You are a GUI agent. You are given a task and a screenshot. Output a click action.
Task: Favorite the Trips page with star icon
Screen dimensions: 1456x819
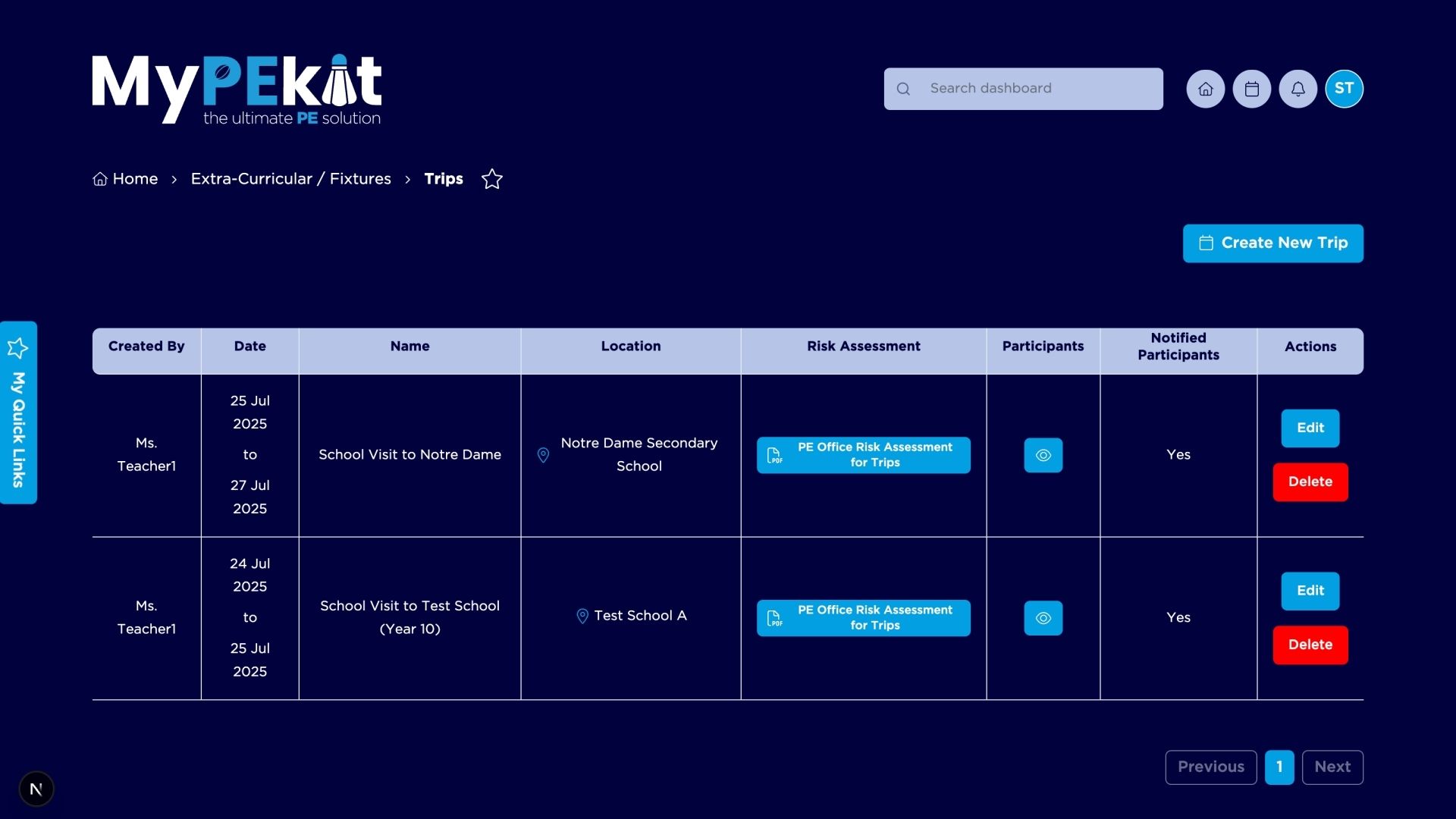point(492,179)
